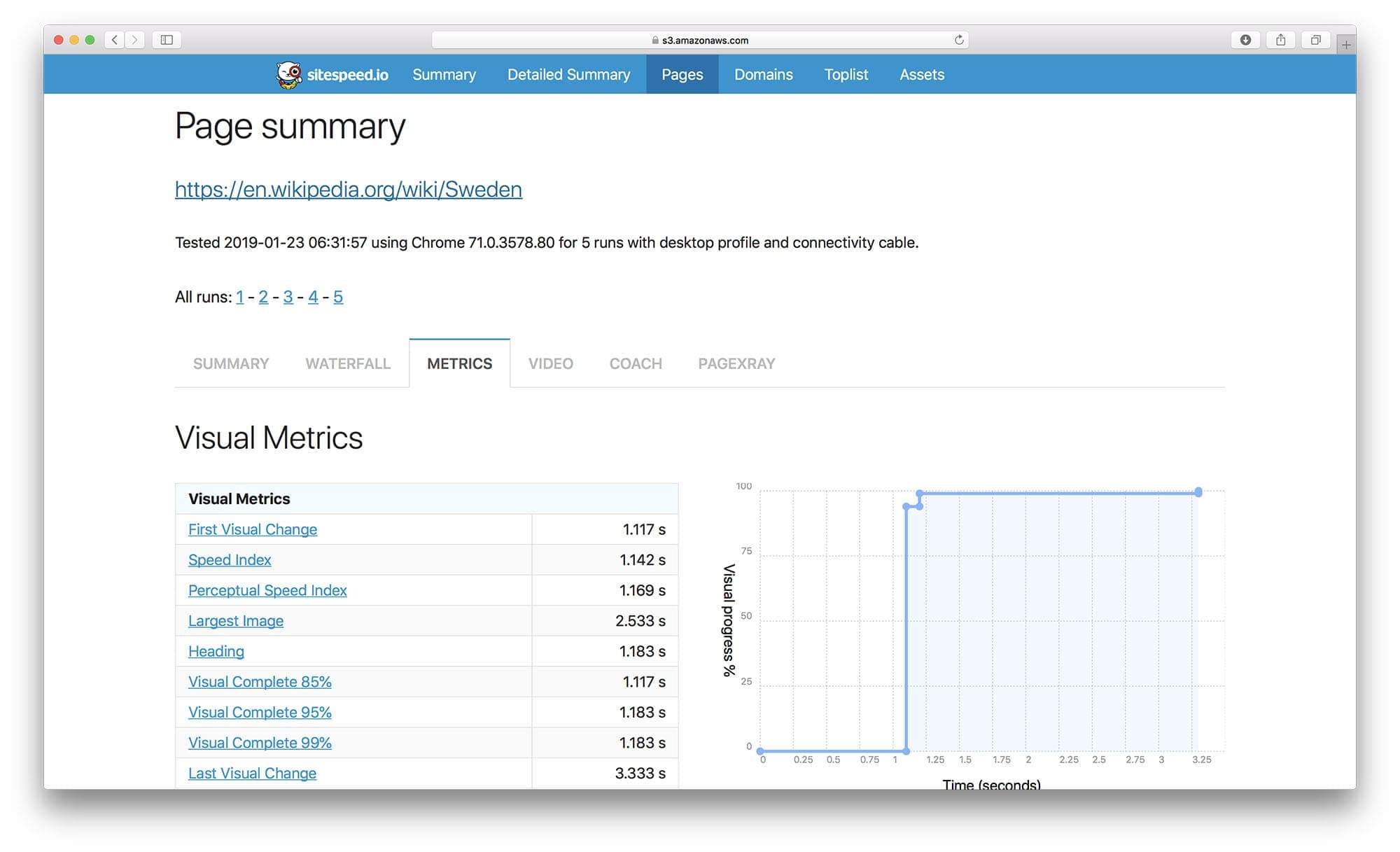Click the sitespeed.io logo icon

(288, 75)
